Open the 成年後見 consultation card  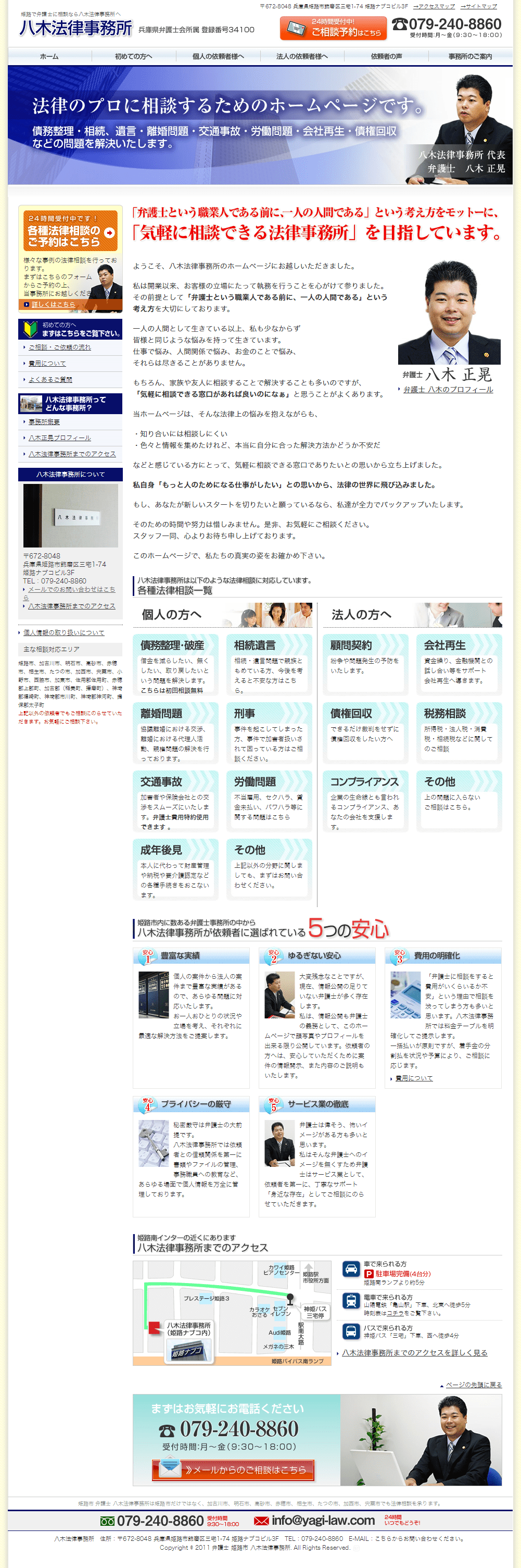[175, 869]
